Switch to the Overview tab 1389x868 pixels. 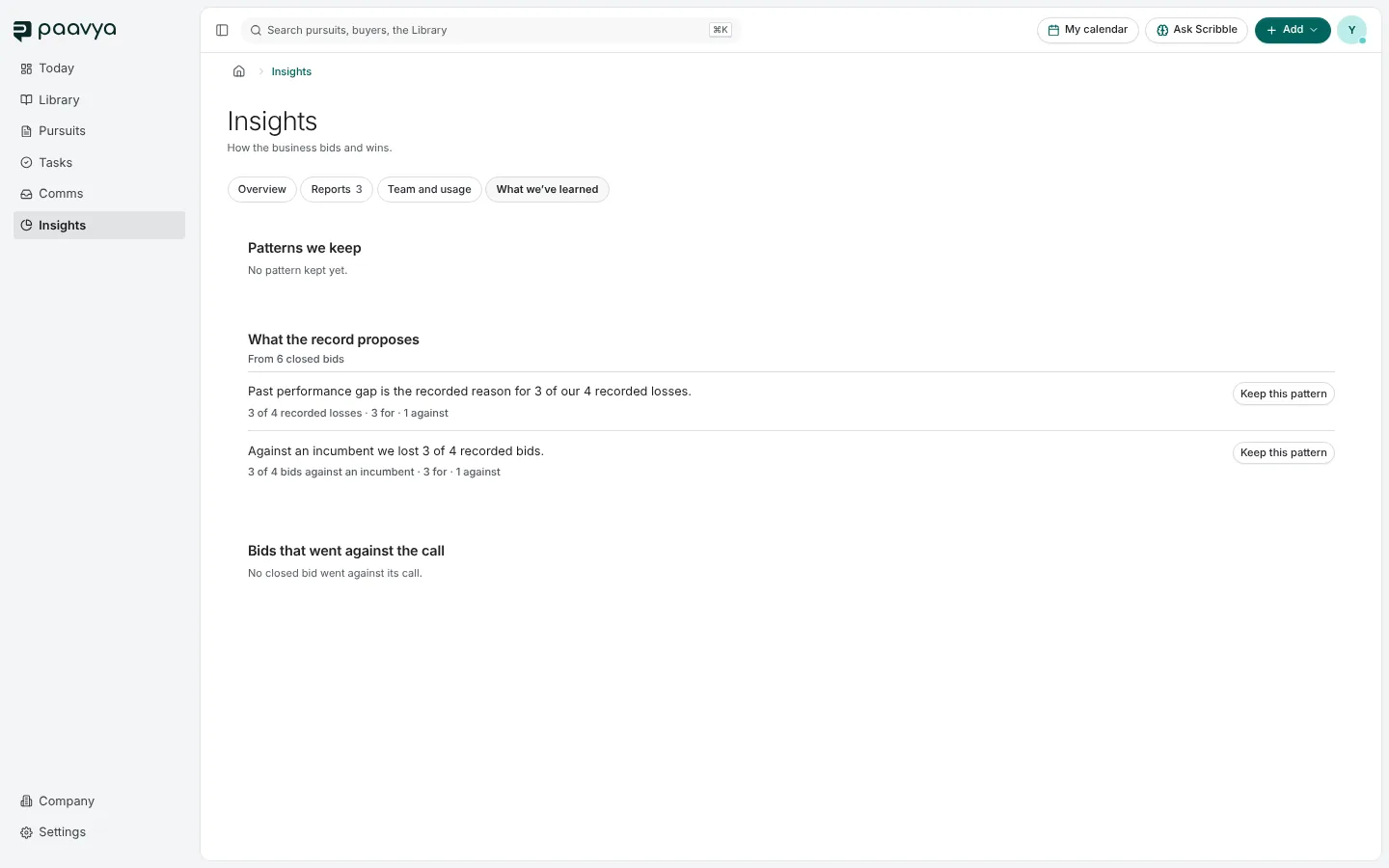(262, 190)
